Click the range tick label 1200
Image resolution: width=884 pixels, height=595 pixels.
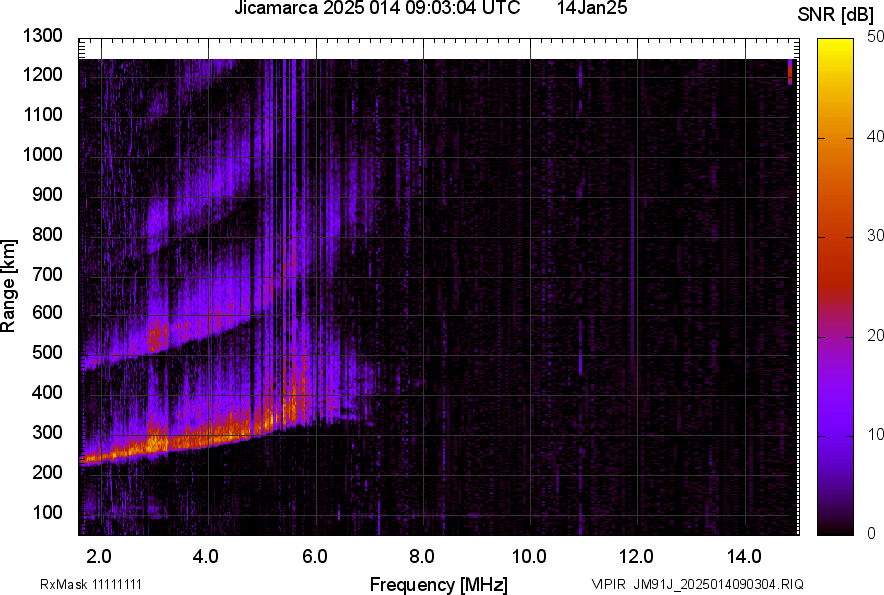43,74
